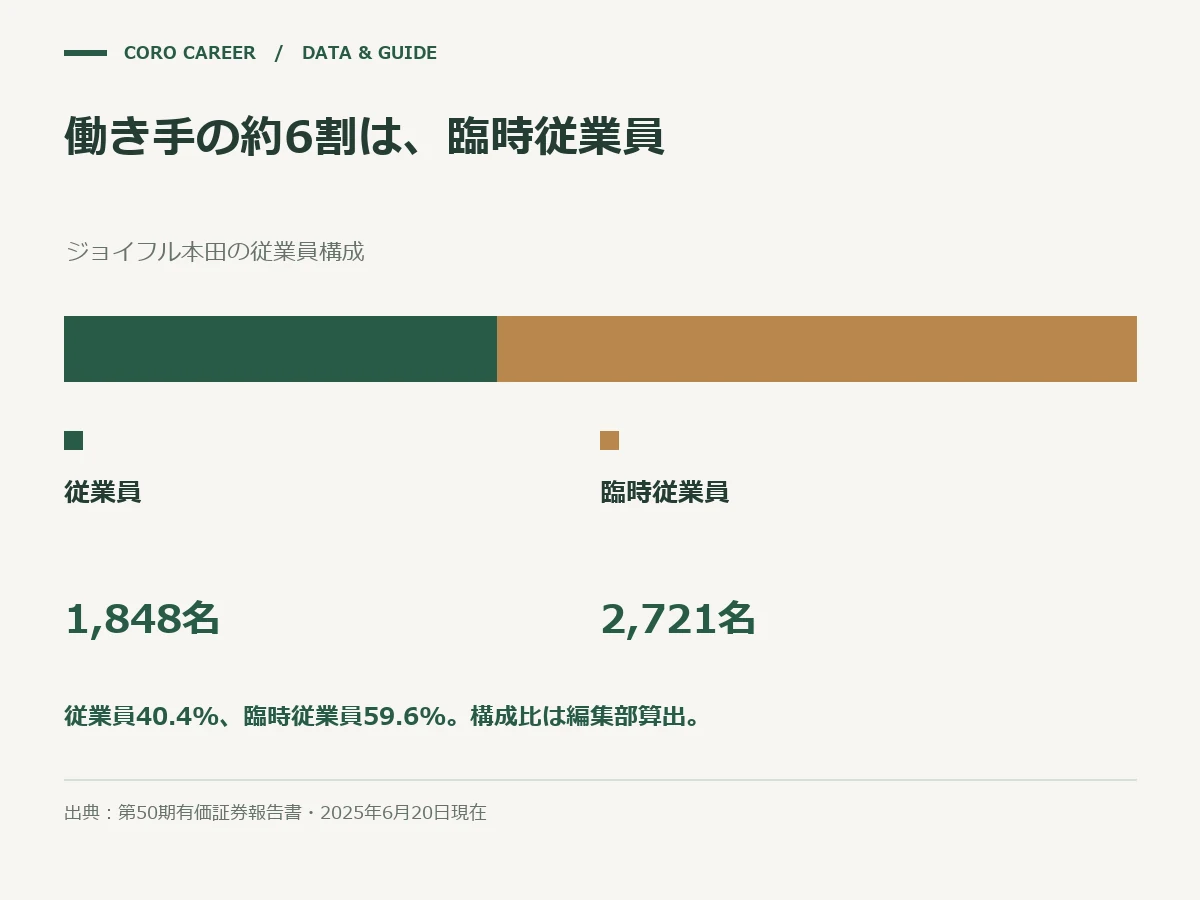Click the value 1,848名
This screenshot has height=900, width=1200.
[x=142, y=619]
